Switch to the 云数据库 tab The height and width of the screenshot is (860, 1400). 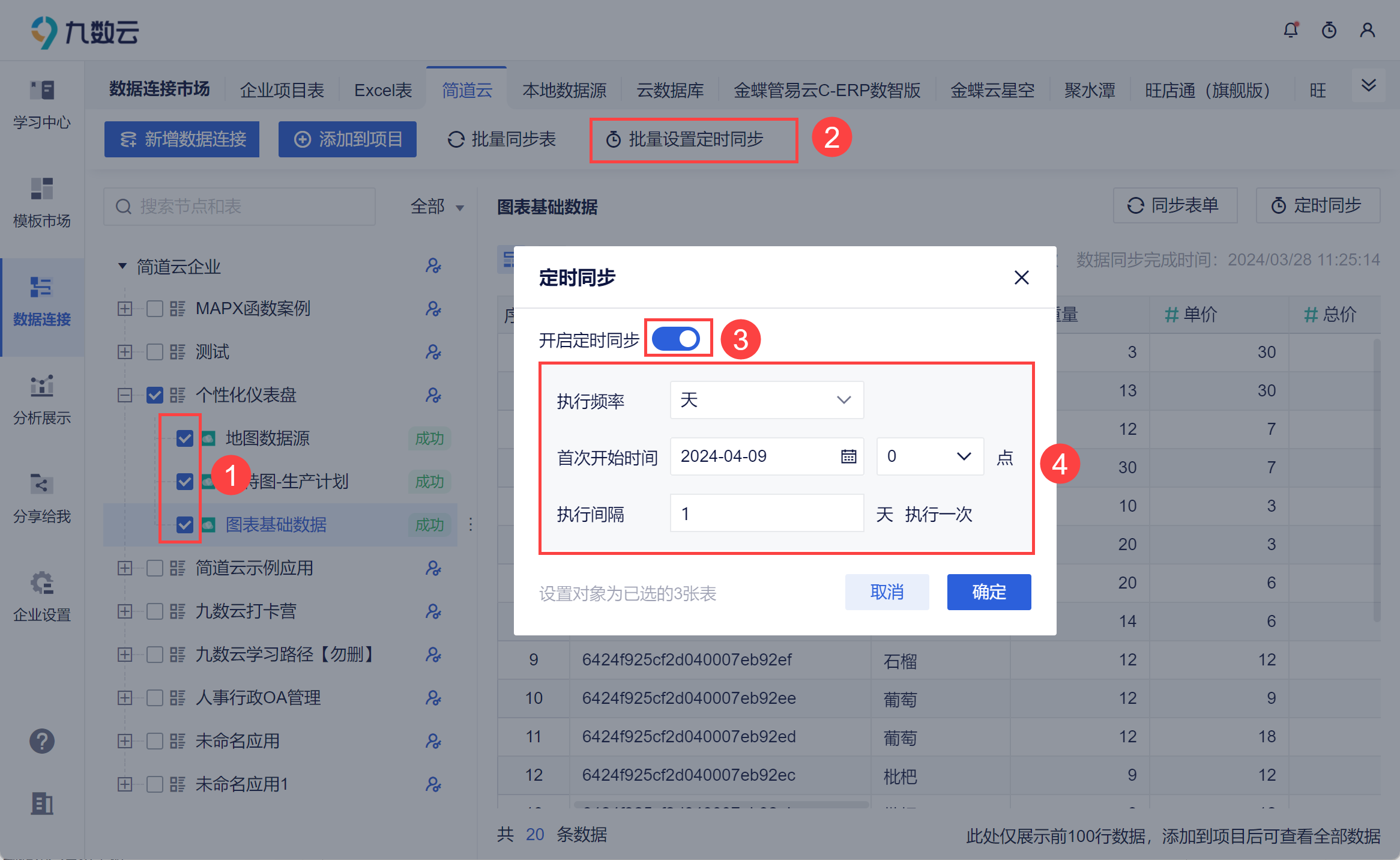click(669, 90)
